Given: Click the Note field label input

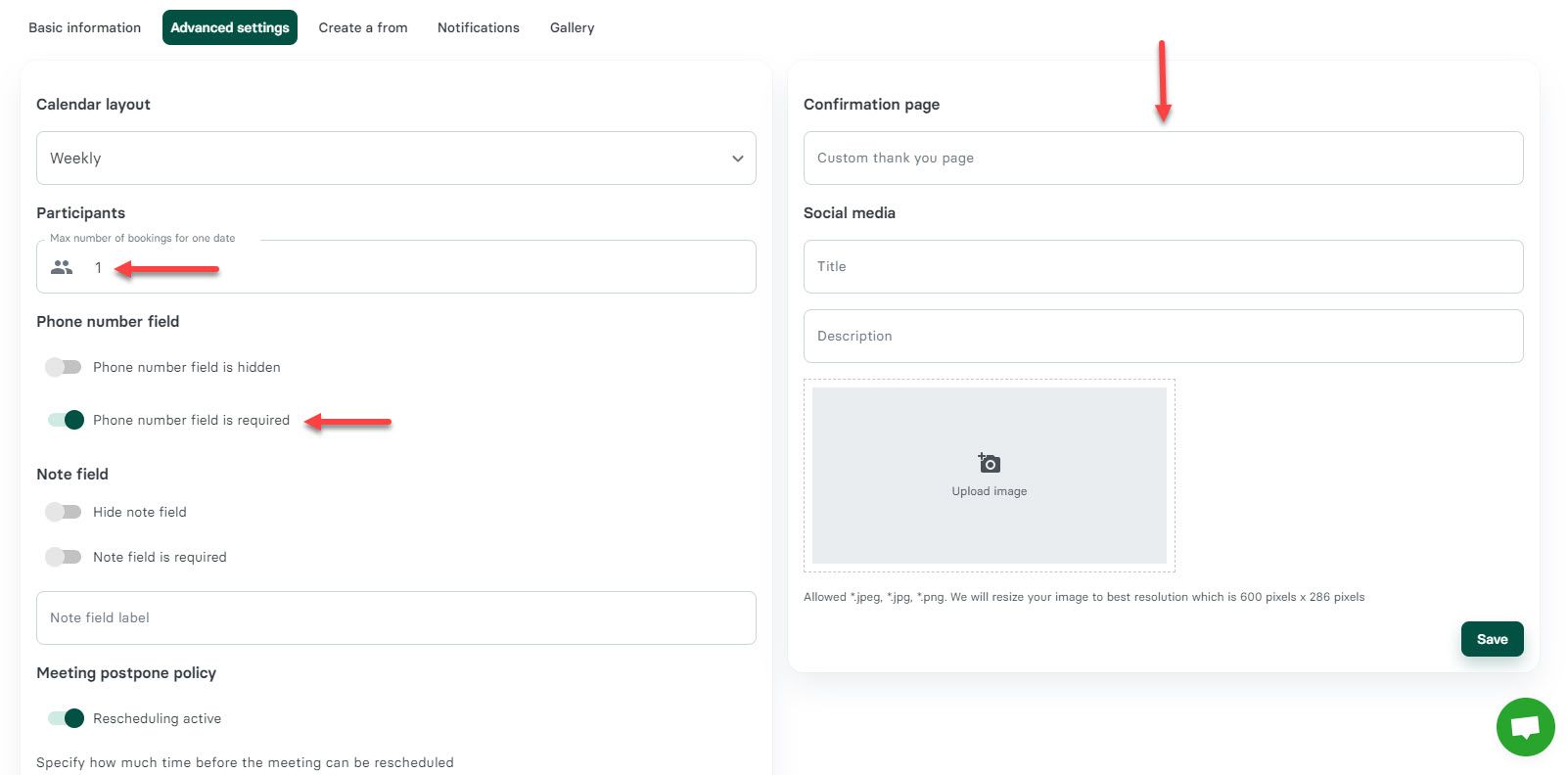Looking at the screenshot, I should pyautogui.click(x=395, y=617).
